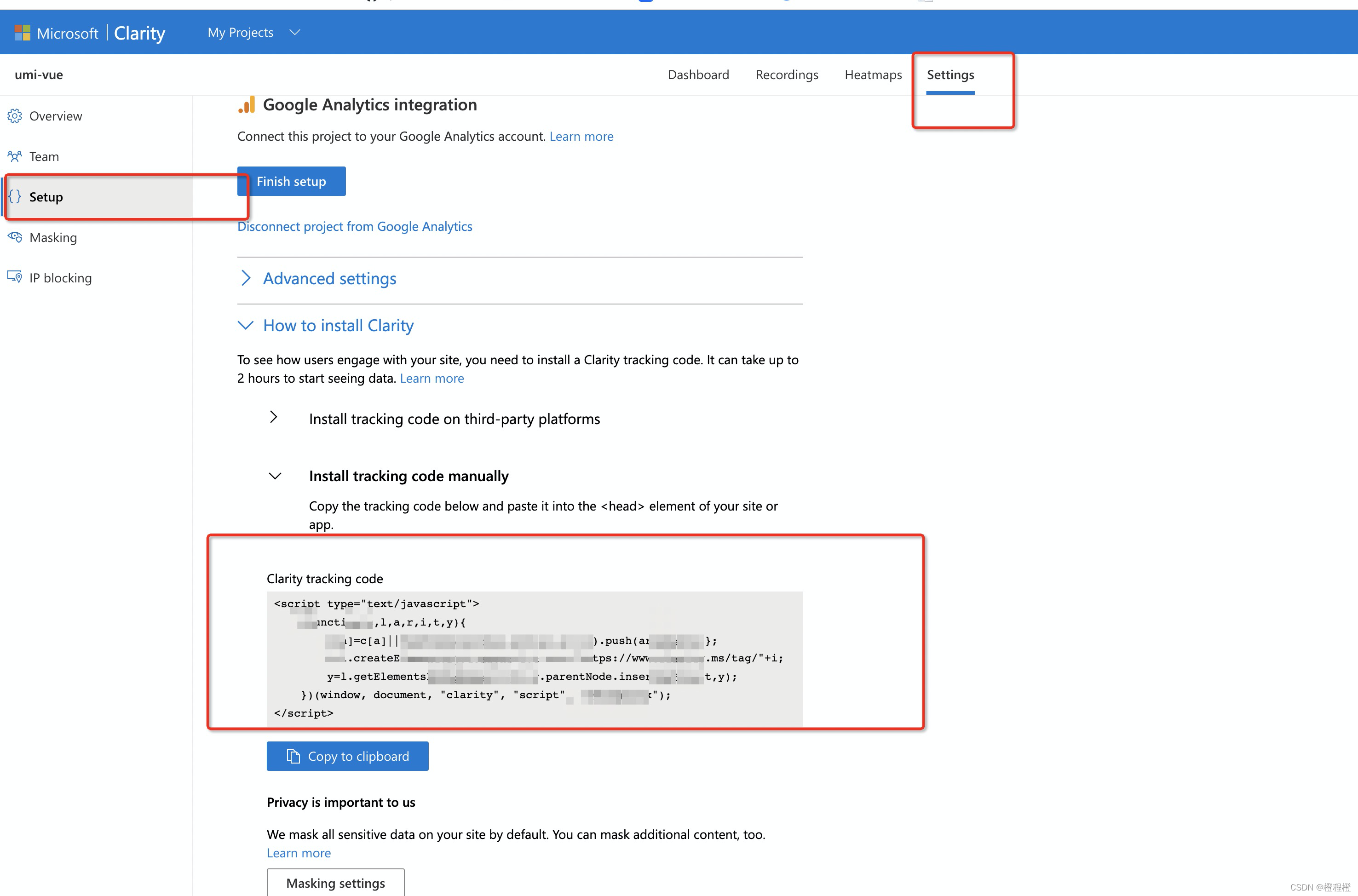The width and height of the screenshot is (1358, 896).
Task: Click the IP blocking monitor icon
Action: pos(15,277)
